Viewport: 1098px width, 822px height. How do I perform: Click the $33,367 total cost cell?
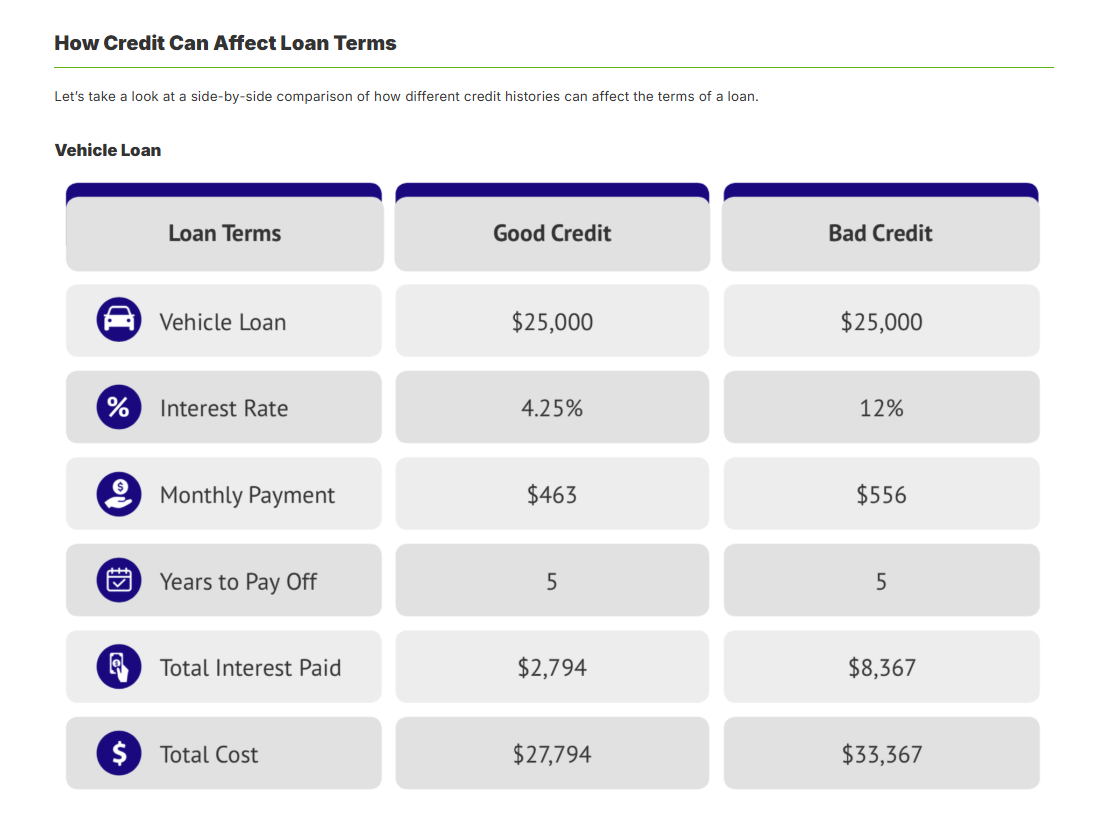click(880, 754)
